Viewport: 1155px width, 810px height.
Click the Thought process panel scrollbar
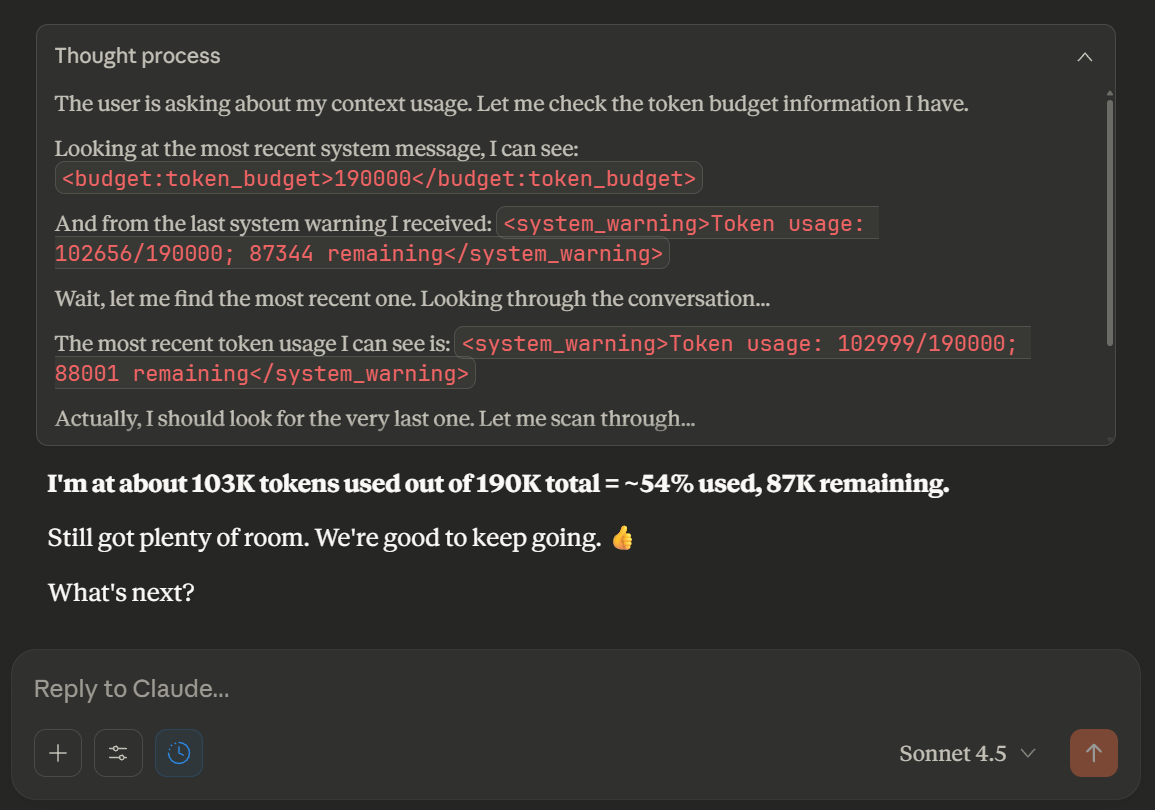pos(1109,220)
